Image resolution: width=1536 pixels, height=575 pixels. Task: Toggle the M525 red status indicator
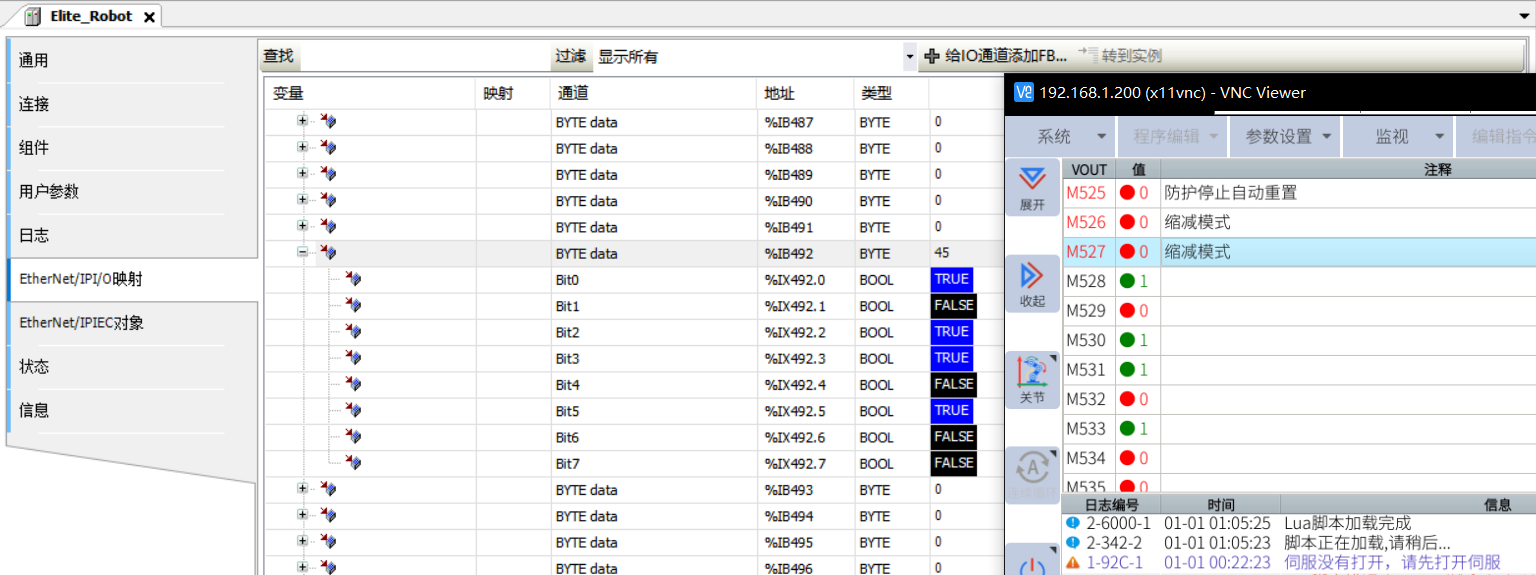[x=1127, y=193]
